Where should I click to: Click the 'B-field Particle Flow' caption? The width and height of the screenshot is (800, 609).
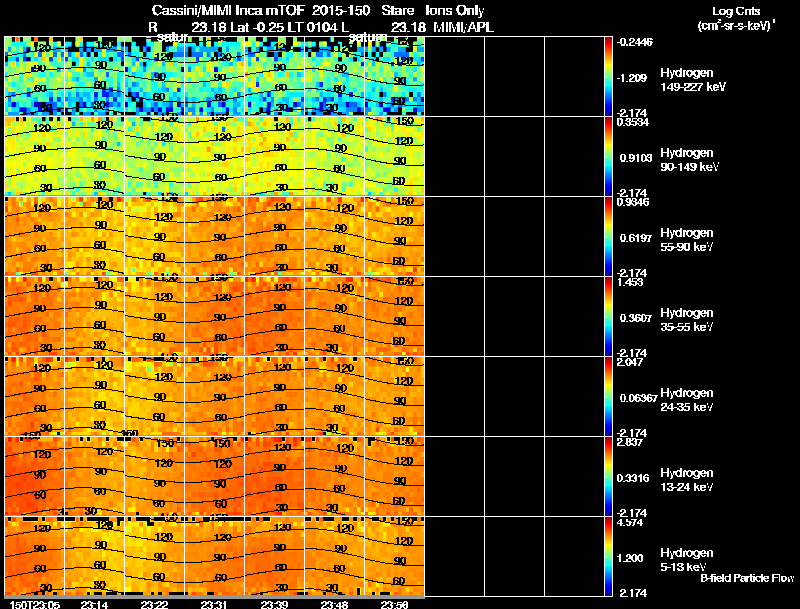[x=747, y=578]
